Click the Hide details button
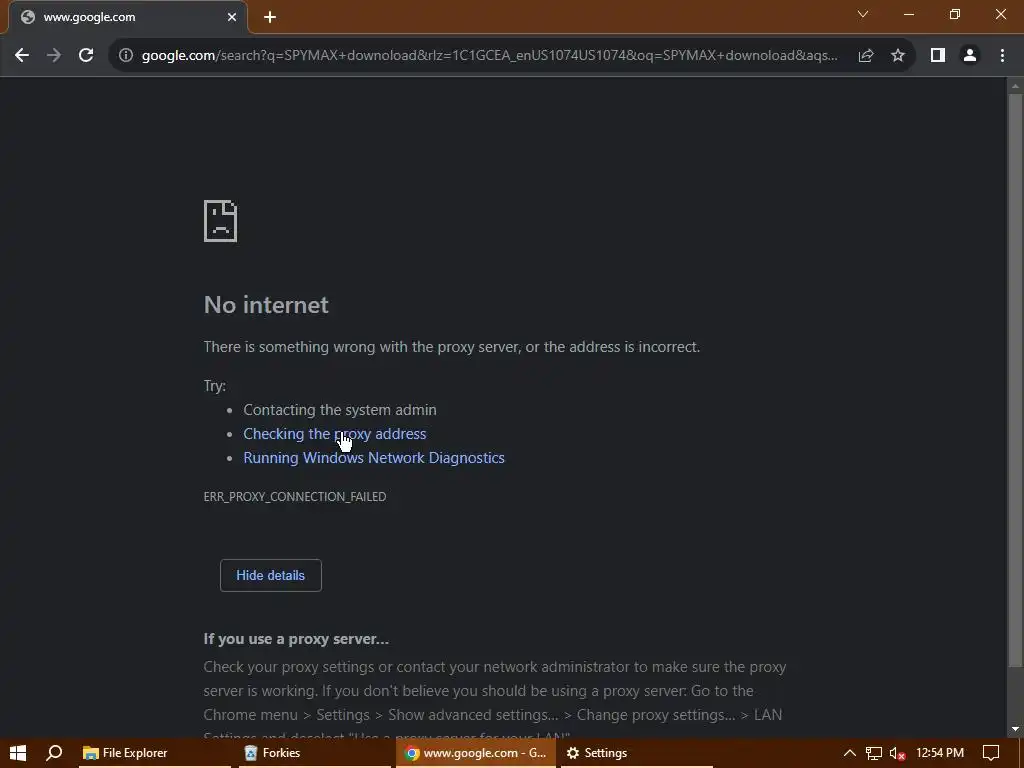1024x768 pixels. (x=270, y=575)
